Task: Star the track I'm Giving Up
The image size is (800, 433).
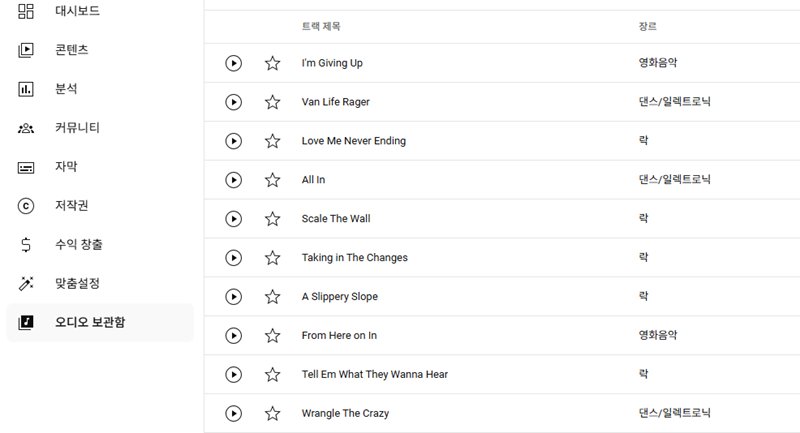Action: pyautogui.click(x=272, y=63)
